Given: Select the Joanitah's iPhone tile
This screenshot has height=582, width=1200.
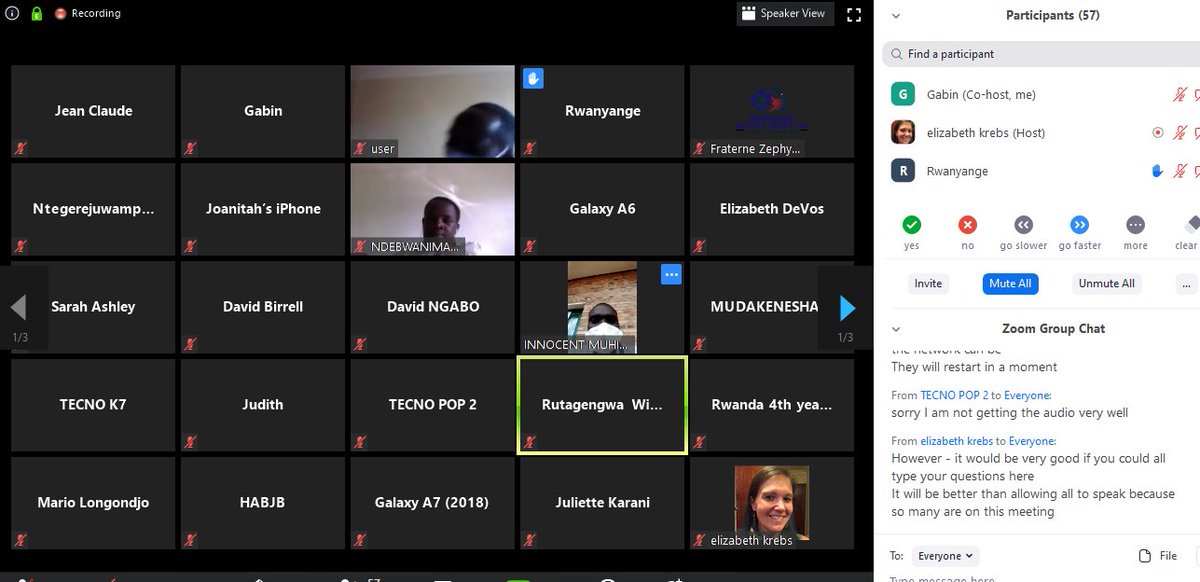Looking at the screenshot, I should (x=263, y=209).
